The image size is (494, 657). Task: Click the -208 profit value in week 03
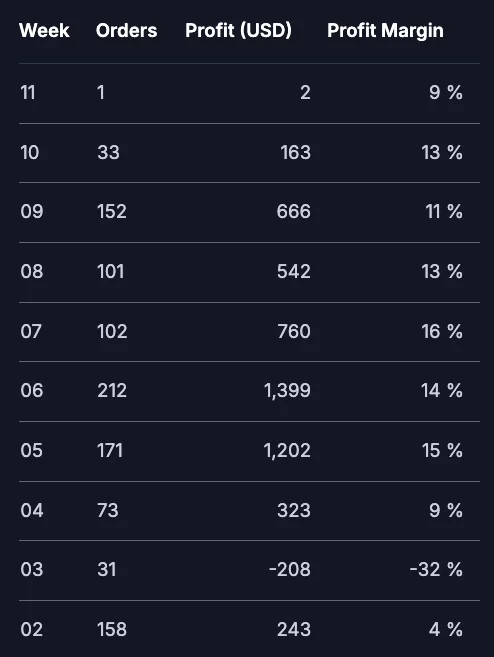tap(290, 569)
